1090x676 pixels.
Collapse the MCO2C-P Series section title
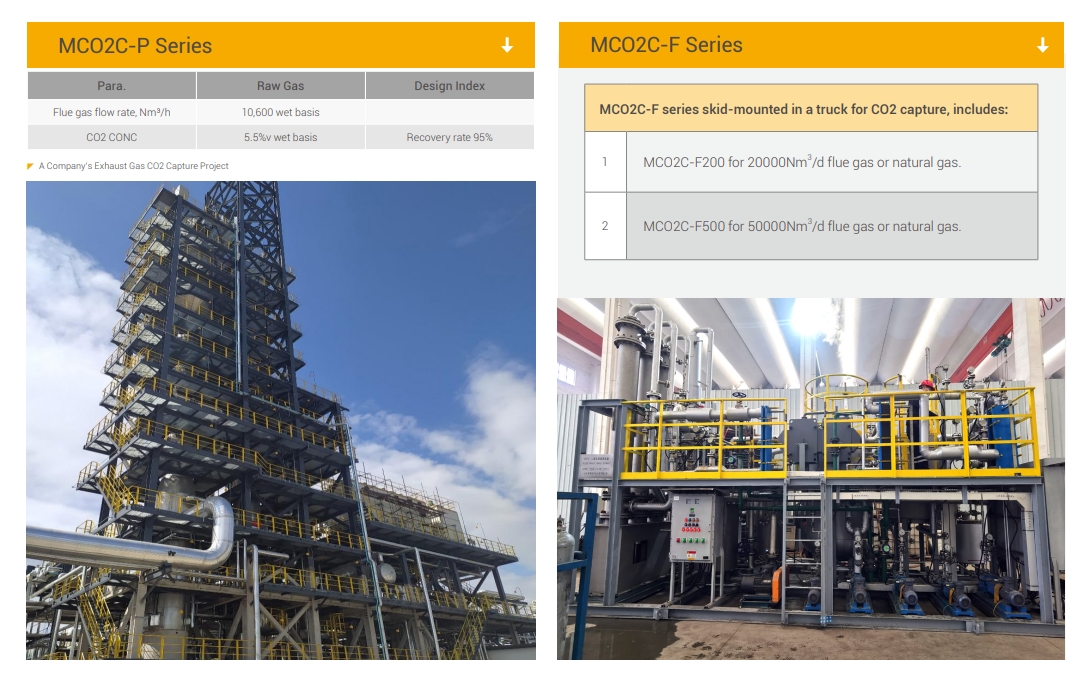click(x=135, y=45)
